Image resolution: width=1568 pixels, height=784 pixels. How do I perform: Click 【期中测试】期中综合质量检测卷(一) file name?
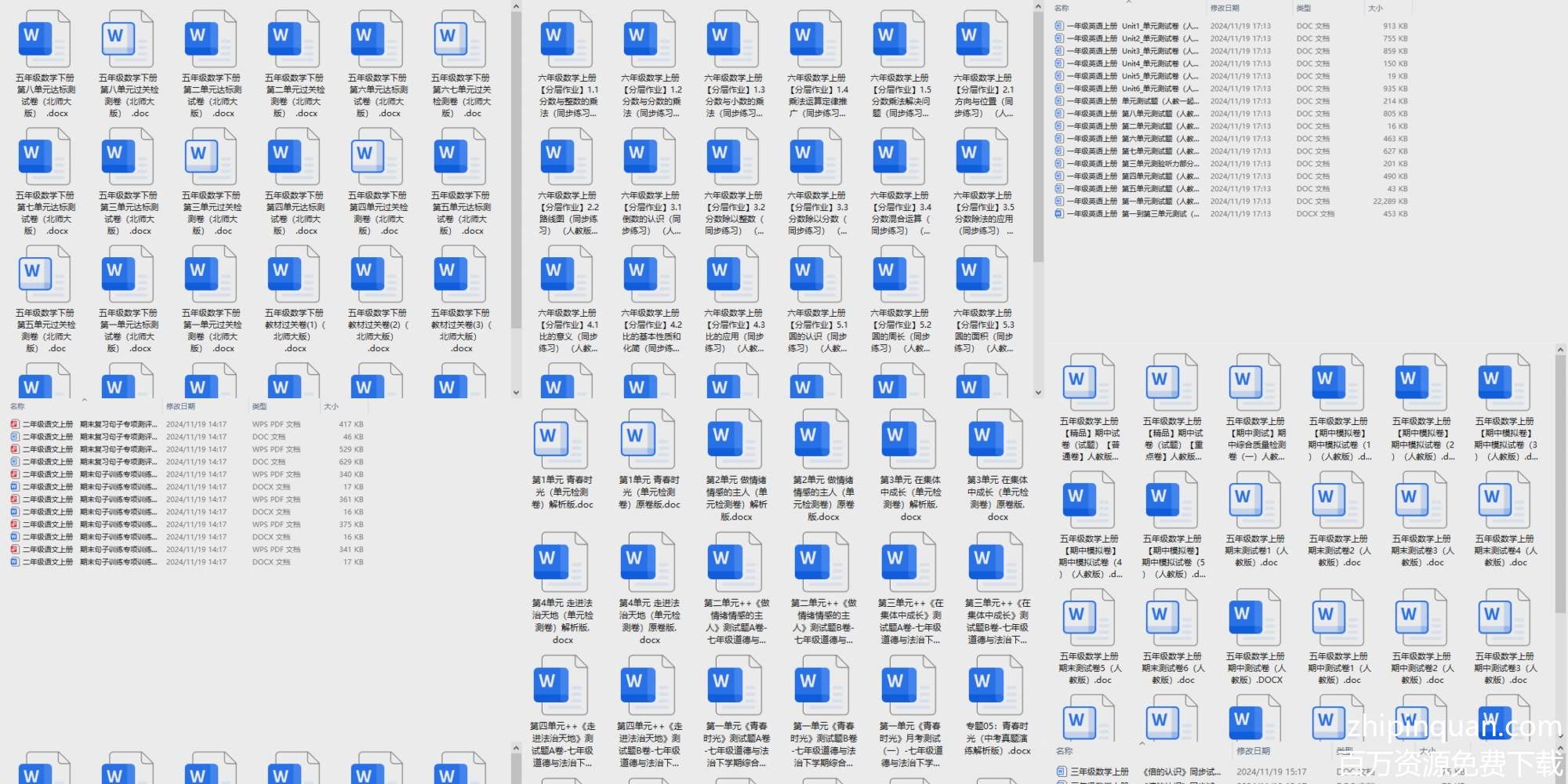pyautogui.click(x=1255, y=439)
